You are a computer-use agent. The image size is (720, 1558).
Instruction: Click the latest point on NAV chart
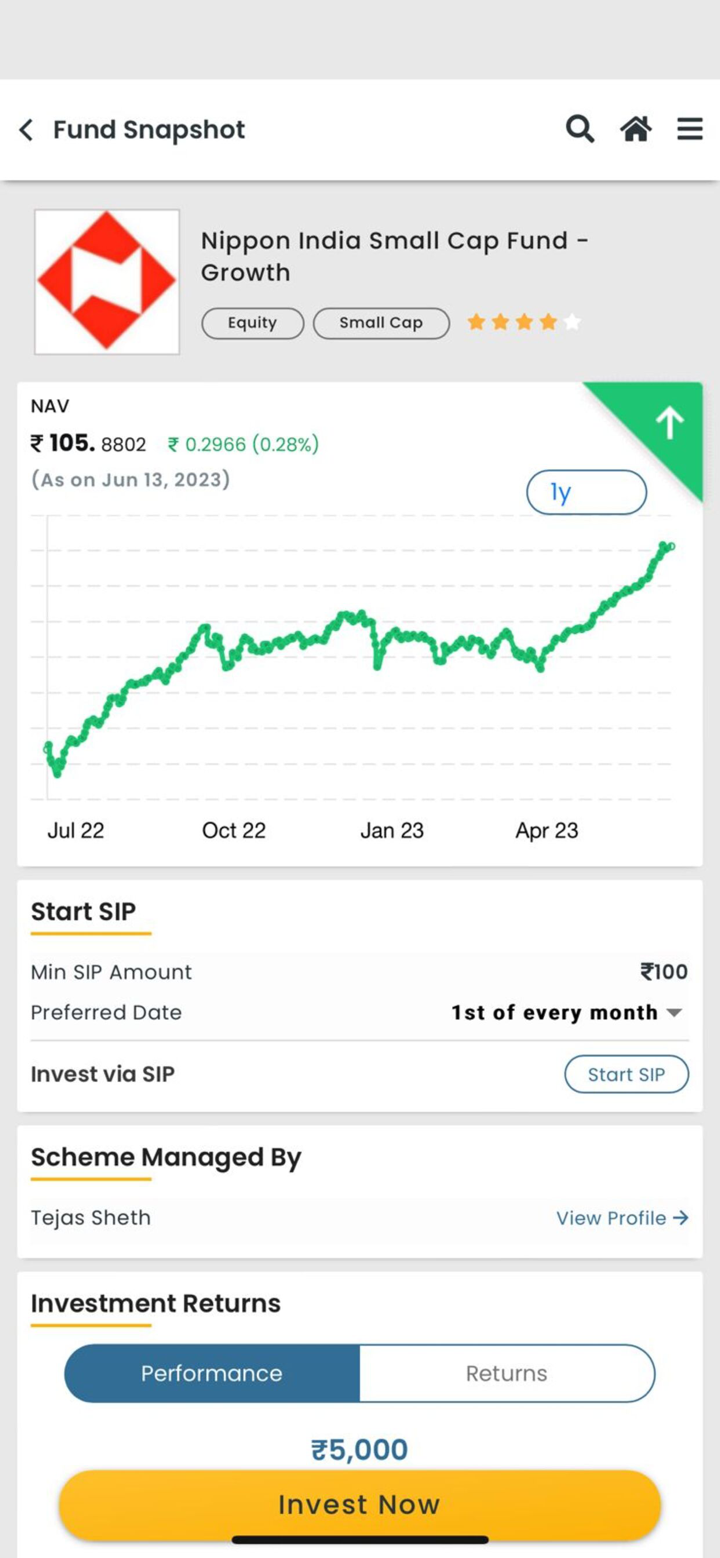(669, 546)
